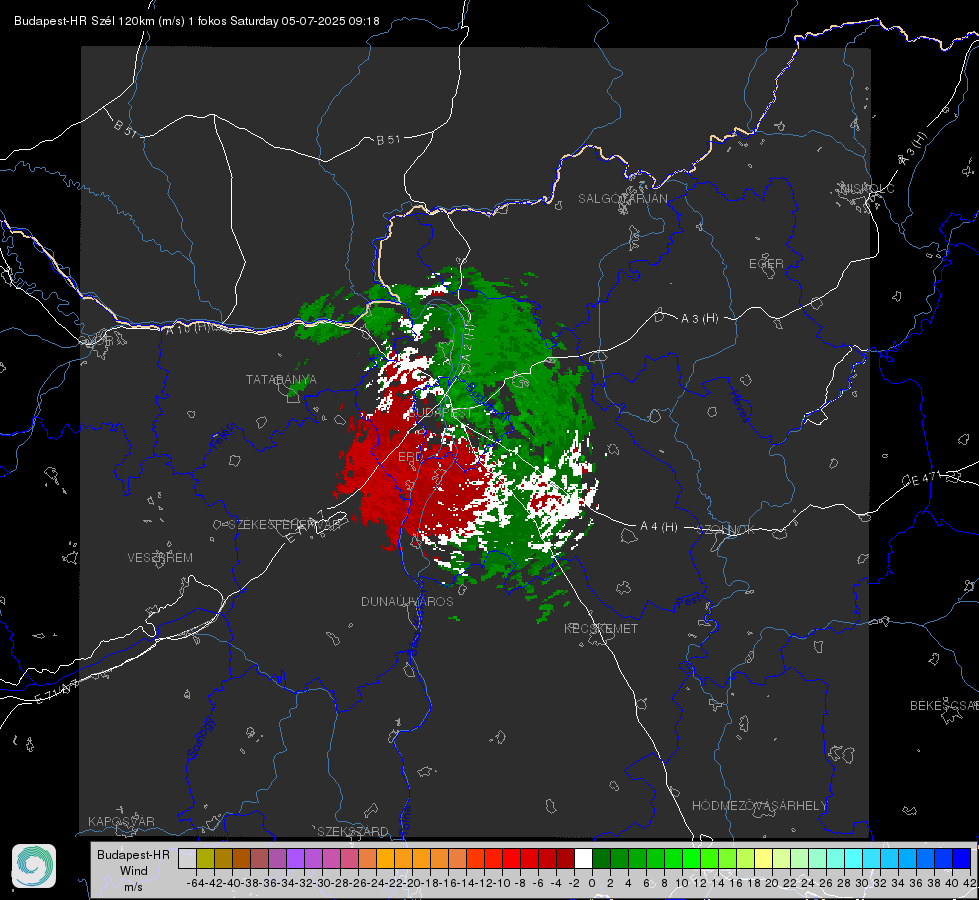Click the BUDAPEST city label on the map

[441, 413]
